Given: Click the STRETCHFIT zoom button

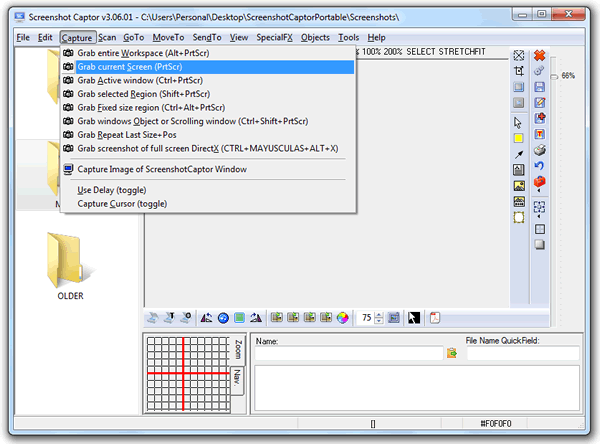Looking at the screenshot, I should [462, 52].
